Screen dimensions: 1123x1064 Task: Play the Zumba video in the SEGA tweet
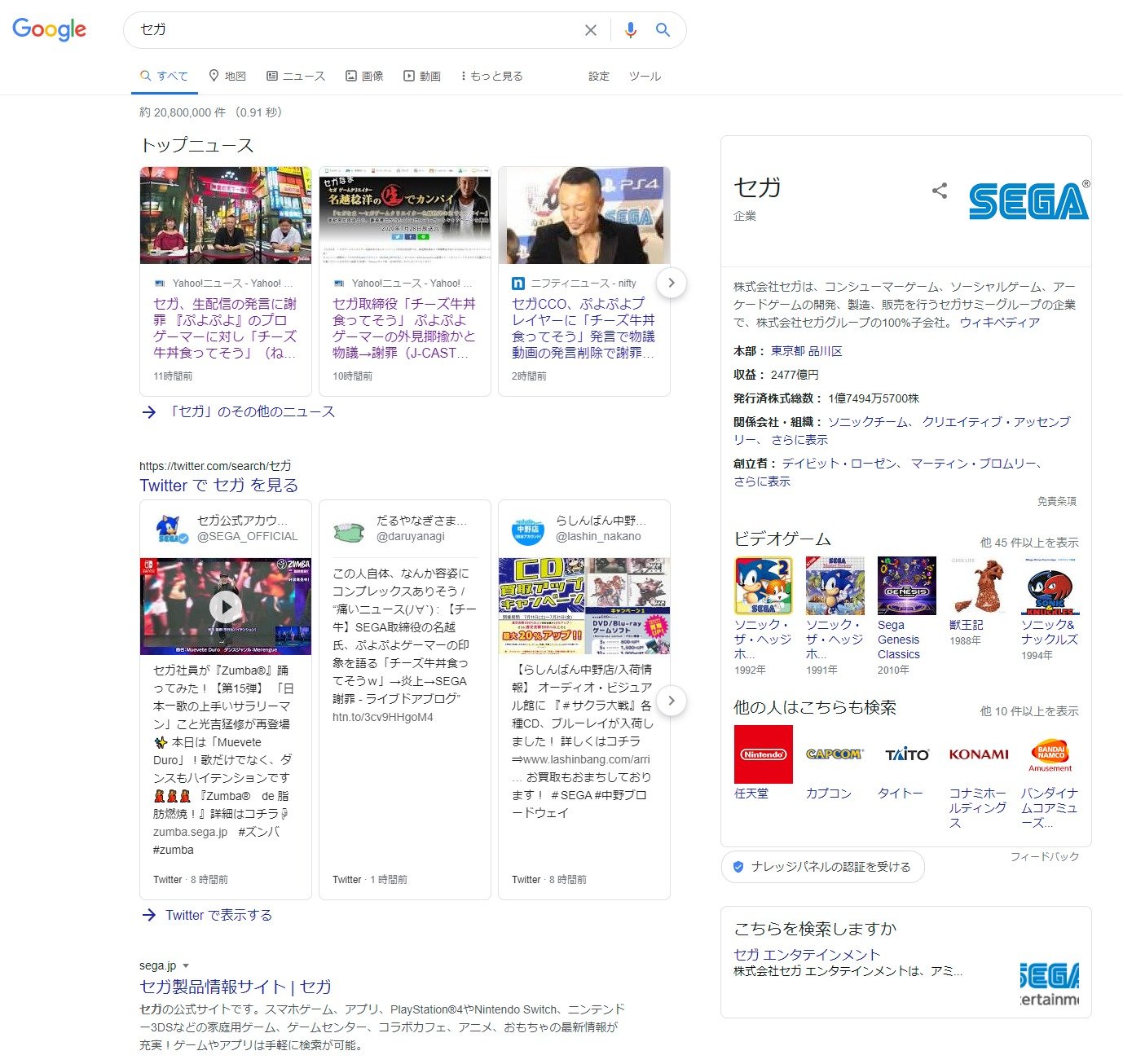tap(226, 606)
